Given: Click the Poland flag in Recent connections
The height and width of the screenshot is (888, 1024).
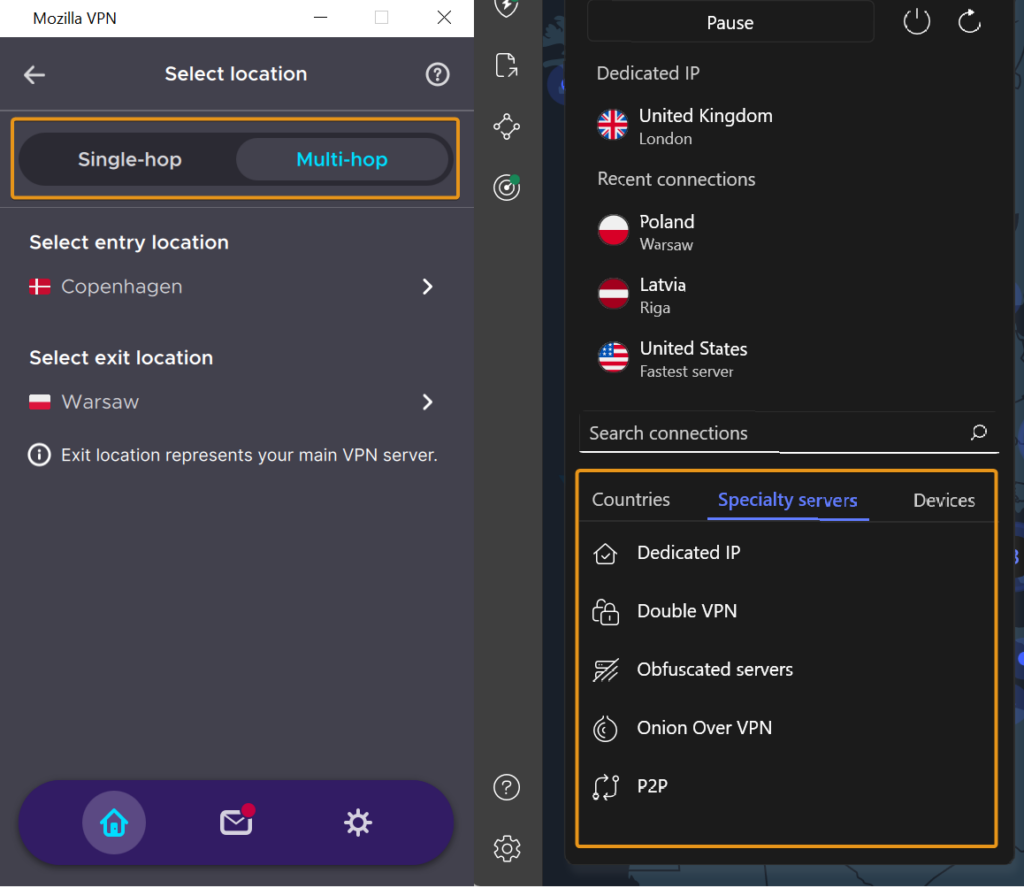Looking at the screenshot, I should (x=613, y=230).
